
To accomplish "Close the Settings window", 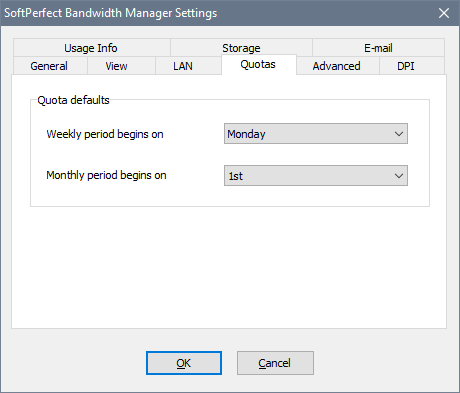I will pyautogui.click(x=444, y=13).
